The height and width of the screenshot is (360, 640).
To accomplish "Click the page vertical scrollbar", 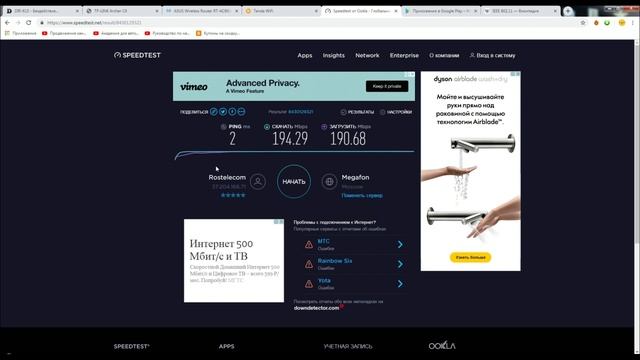I will click(637, 143).
